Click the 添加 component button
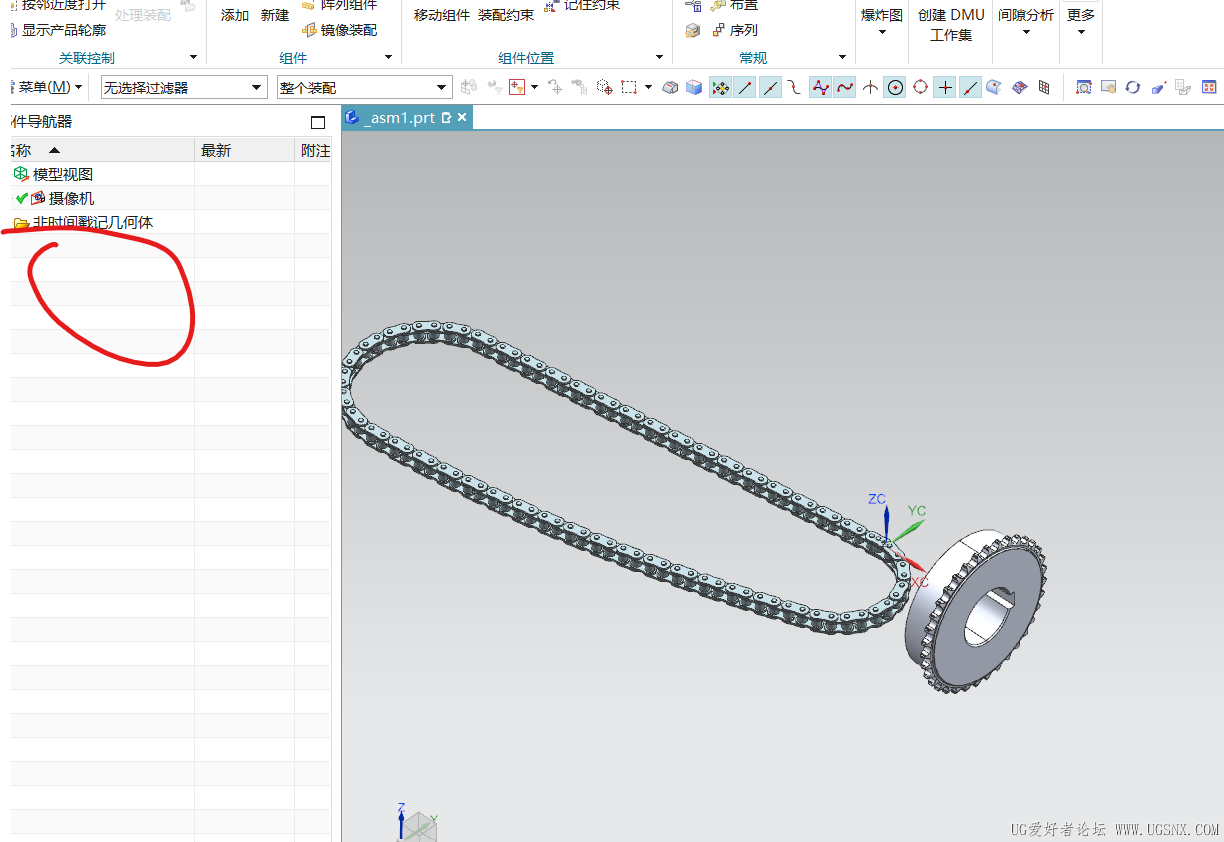The image size is (1224, 842). pos(235,15)
